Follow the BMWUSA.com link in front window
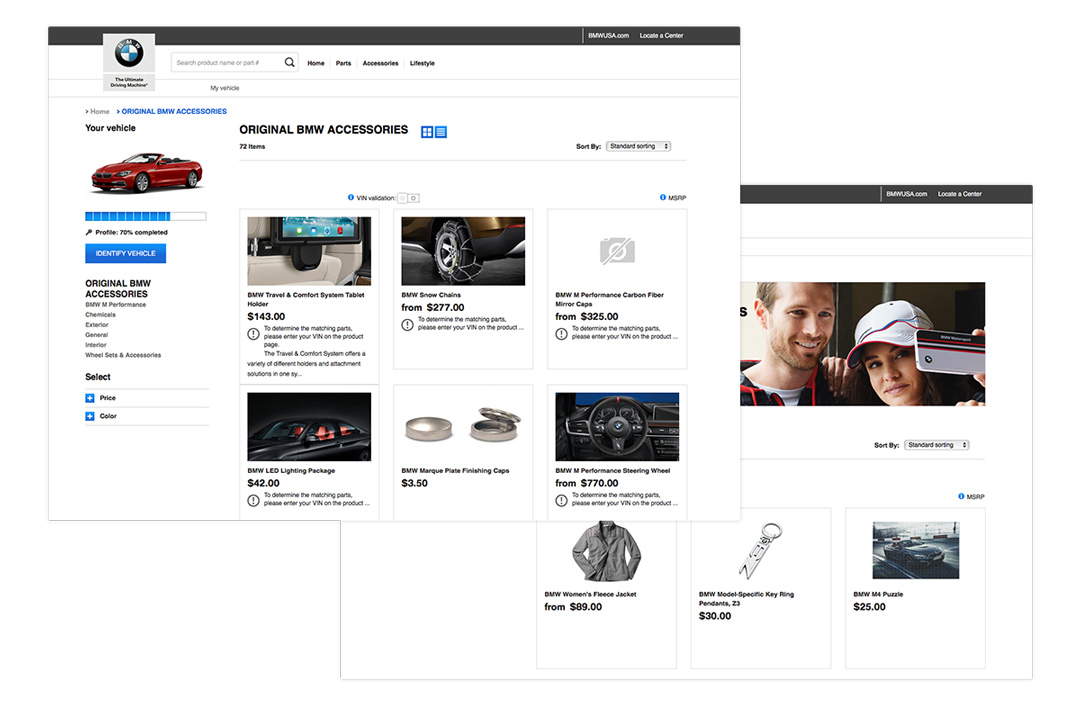1080x720 pixels. tap(608, 35)
